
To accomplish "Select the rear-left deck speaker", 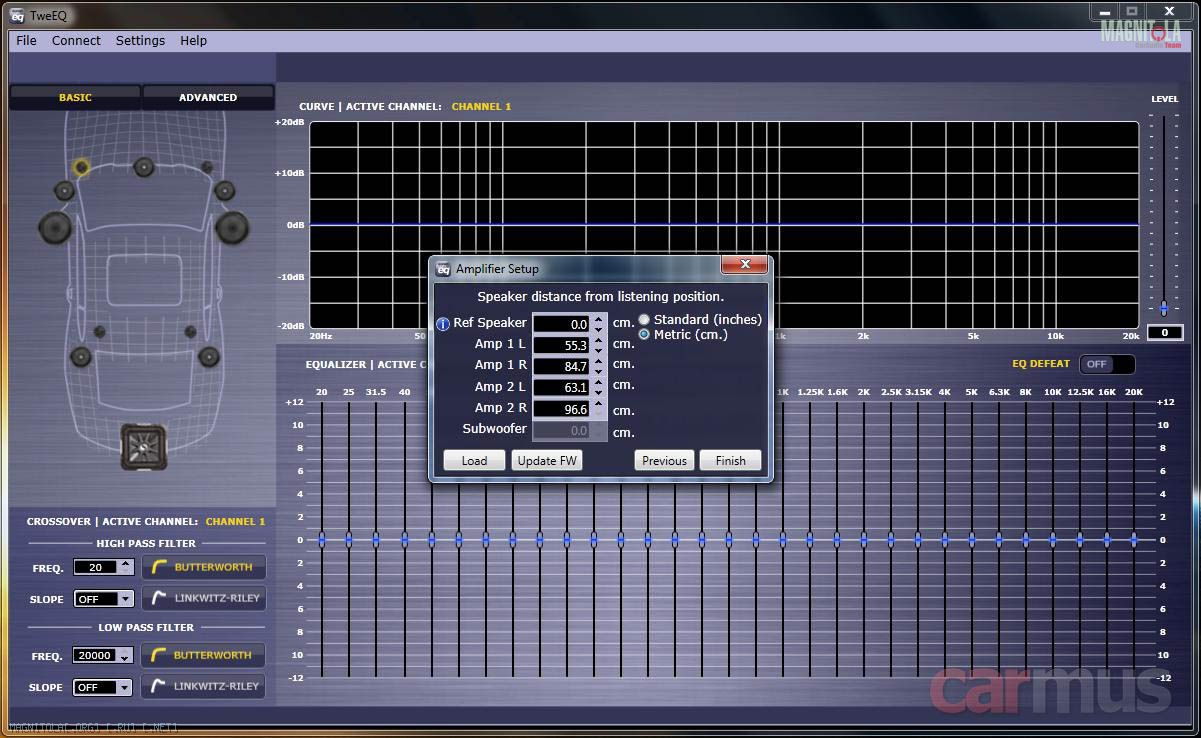I will coord(81,356).
